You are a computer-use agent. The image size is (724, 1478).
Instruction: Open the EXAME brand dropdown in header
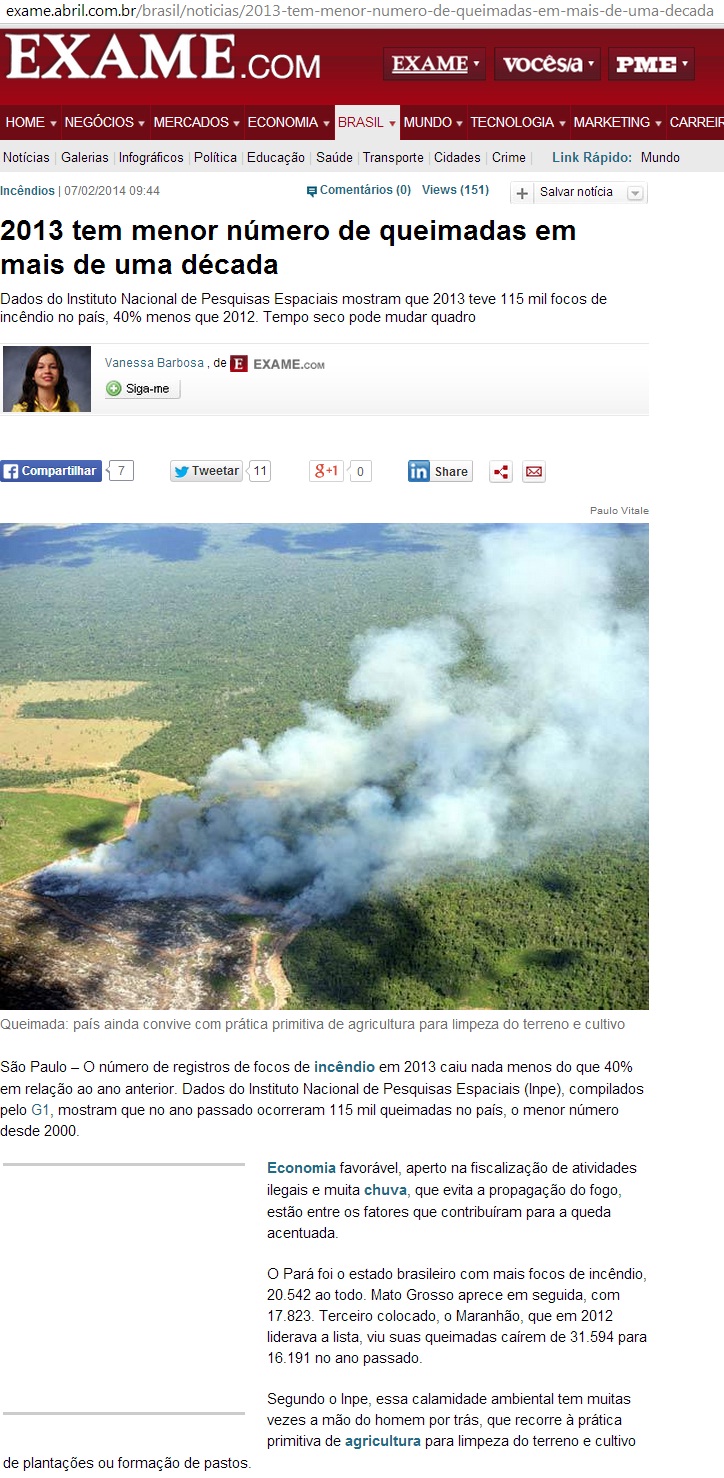click(435, 64)
